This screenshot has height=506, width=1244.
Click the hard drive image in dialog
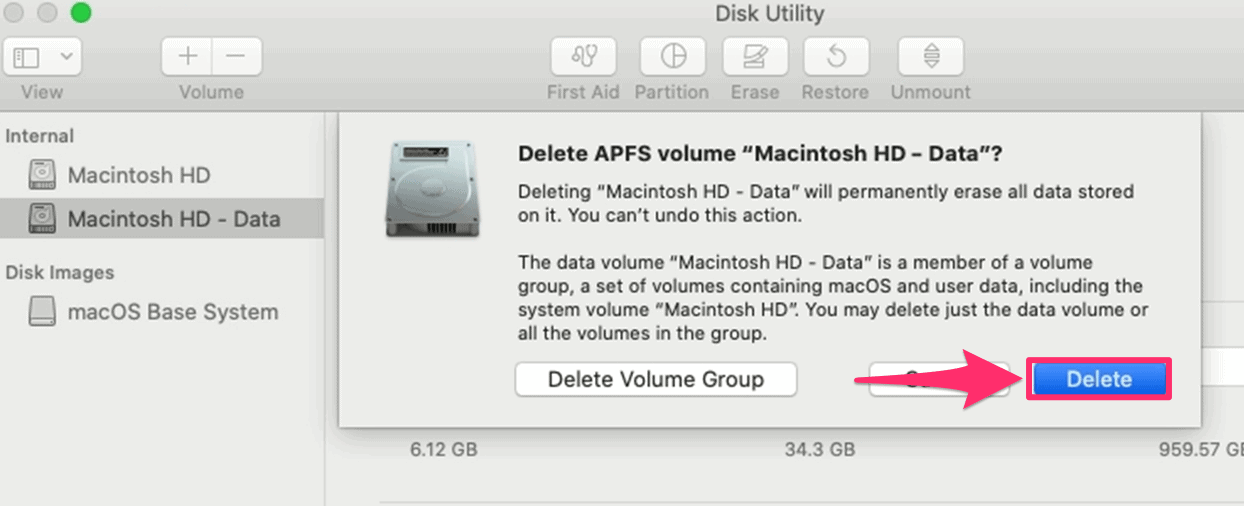click(x=430, y=189)
